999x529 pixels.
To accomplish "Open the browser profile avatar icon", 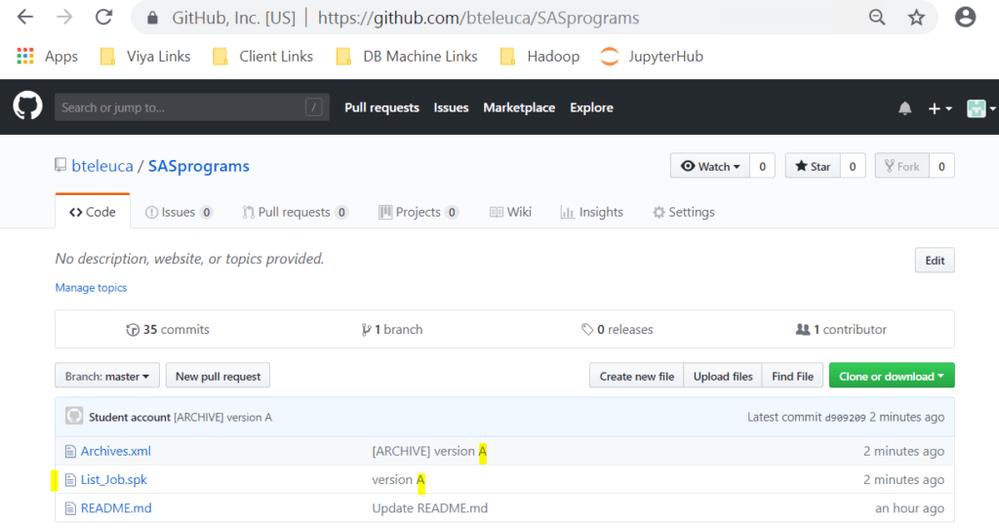I will click(x=965, y=17).
